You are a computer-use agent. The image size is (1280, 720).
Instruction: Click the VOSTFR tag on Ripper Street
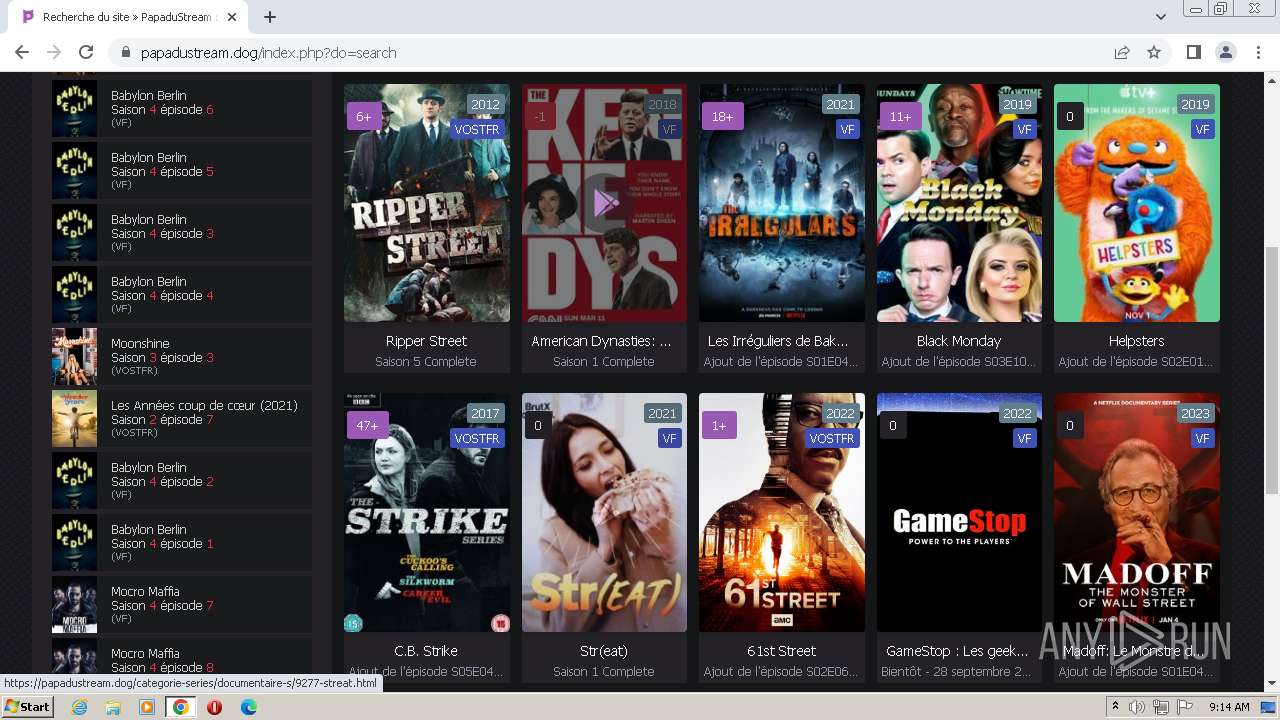coord(476,129)
